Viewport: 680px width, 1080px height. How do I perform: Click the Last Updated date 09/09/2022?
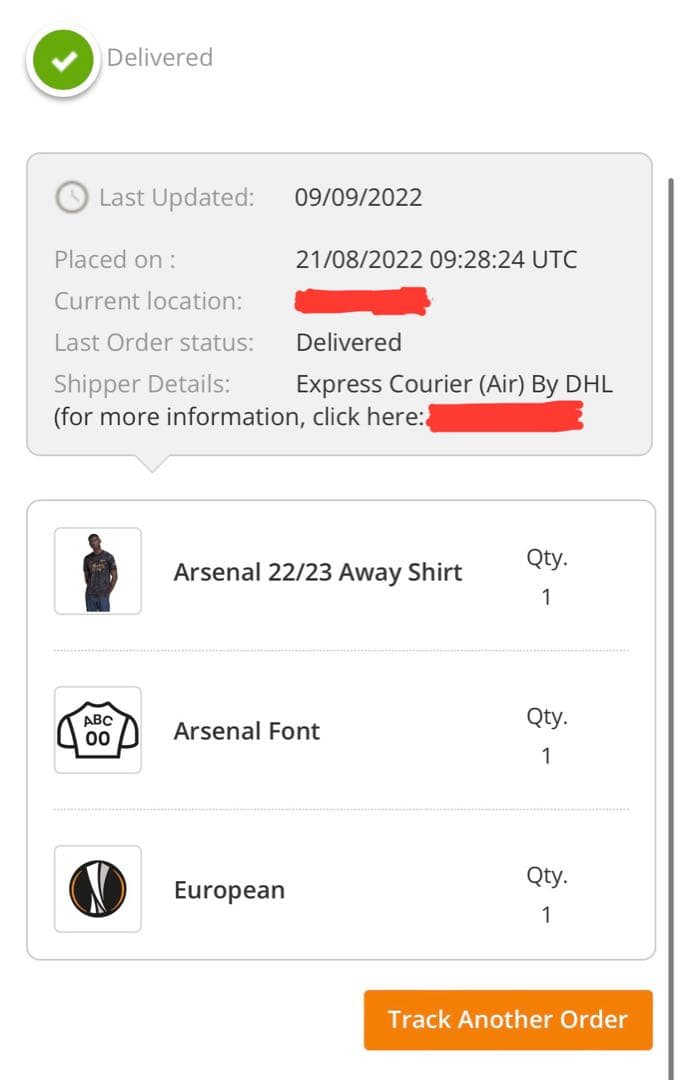(358, 197)
